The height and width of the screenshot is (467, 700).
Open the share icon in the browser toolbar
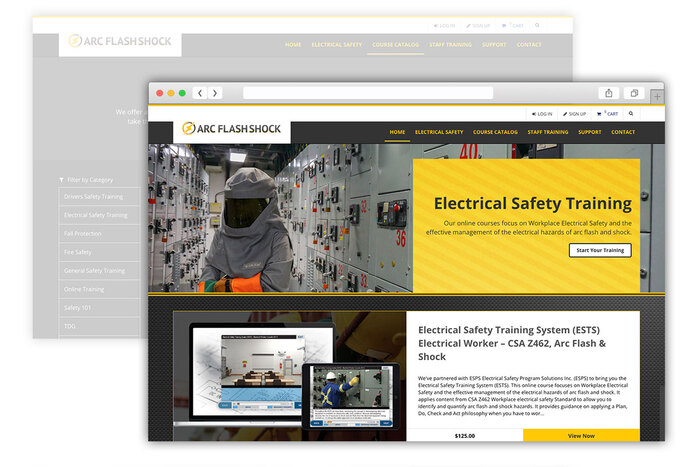(608, 93)
